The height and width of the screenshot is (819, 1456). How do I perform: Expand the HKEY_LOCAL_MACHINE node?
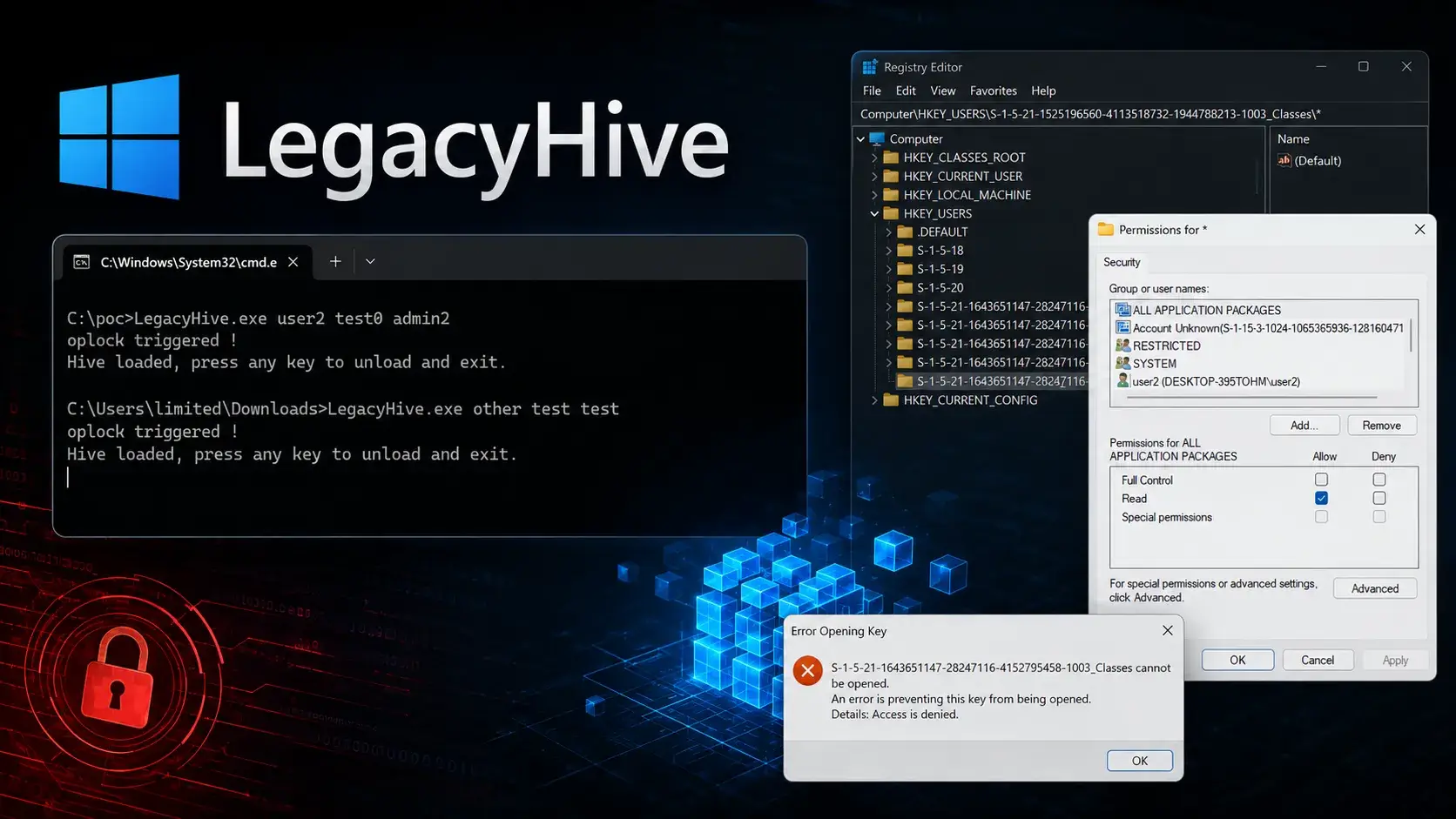[874, 195]
